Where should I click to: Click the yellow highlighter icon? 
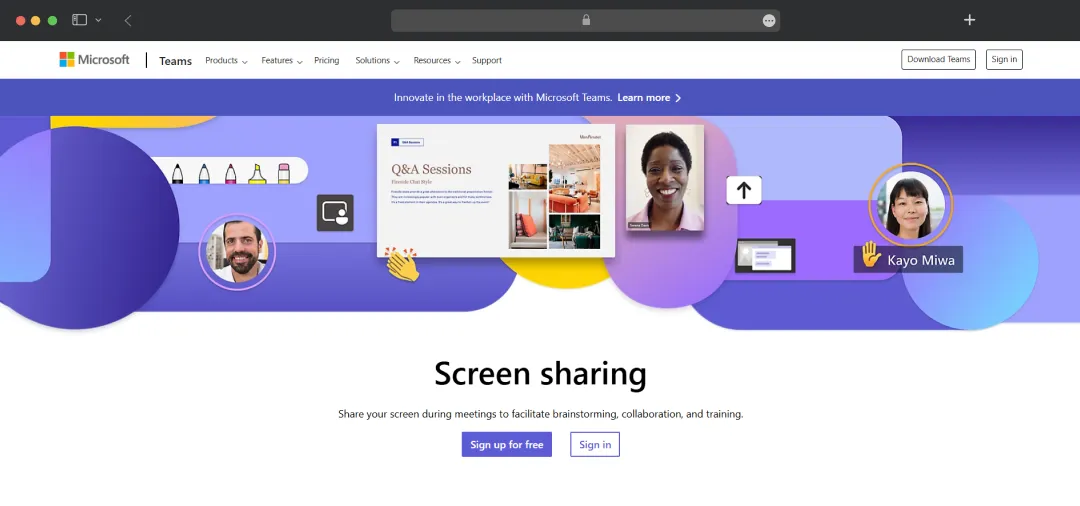(x=257, y=173)
